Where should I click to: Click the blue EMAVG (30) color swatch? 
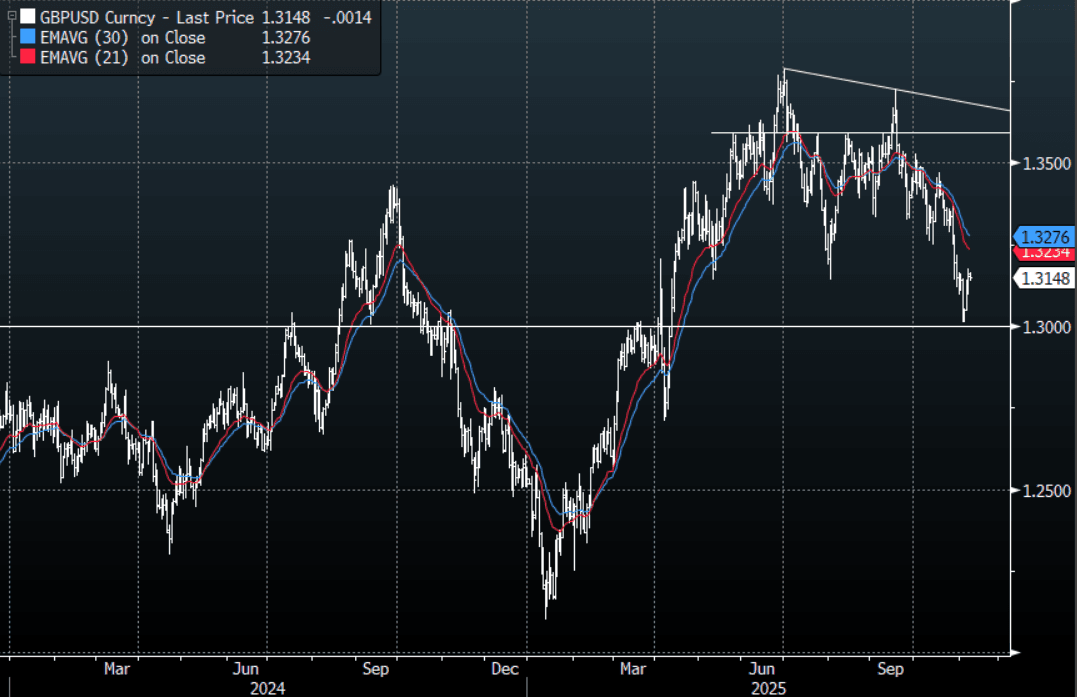click(x=27, y=38)
